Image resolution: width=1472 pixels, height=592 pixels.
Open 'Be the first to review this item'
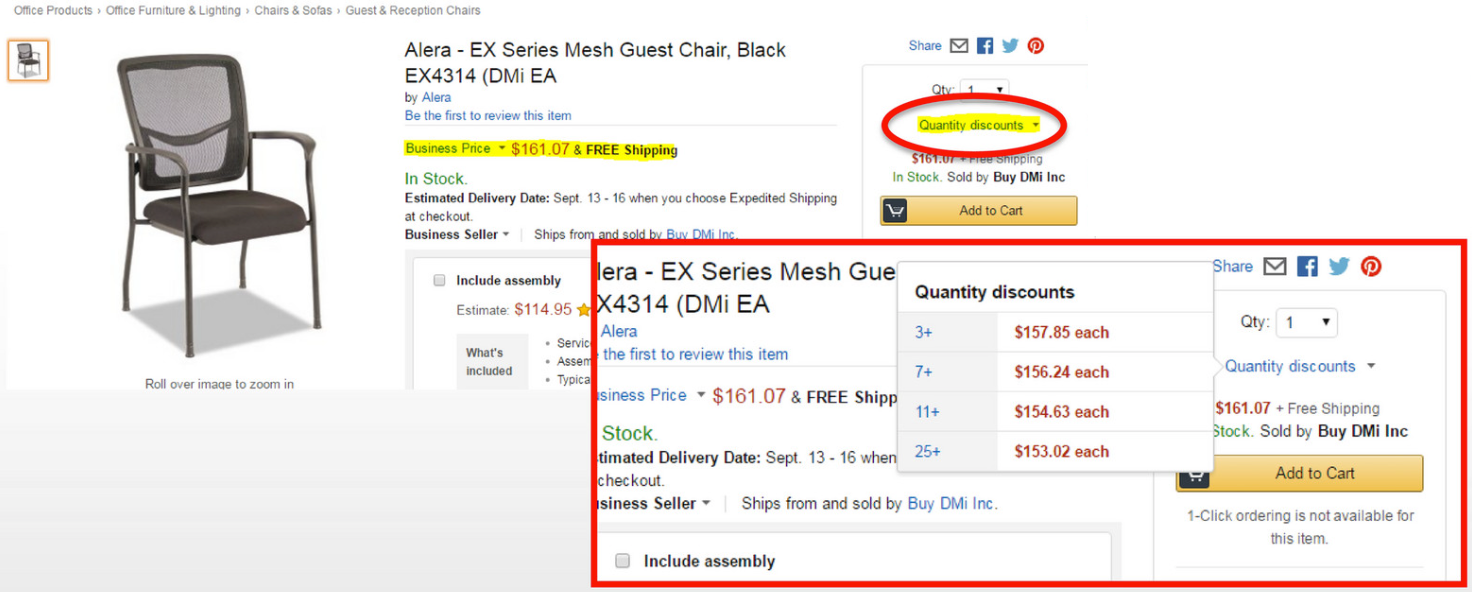coord(488,116)
